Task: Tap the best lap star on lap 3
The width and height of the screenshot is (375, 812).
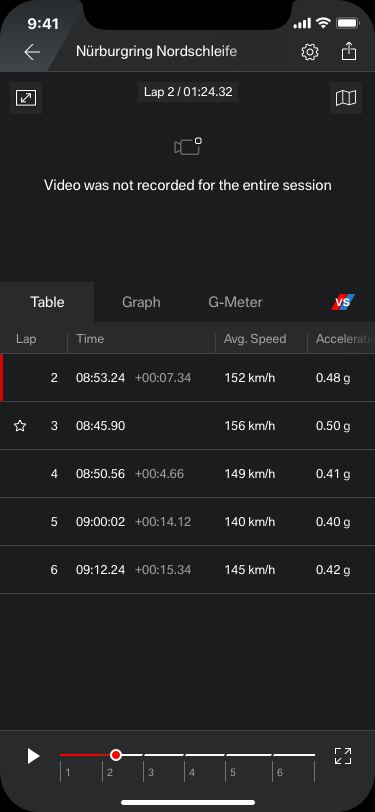Action: pyautogui.click(x=20, y=426)
